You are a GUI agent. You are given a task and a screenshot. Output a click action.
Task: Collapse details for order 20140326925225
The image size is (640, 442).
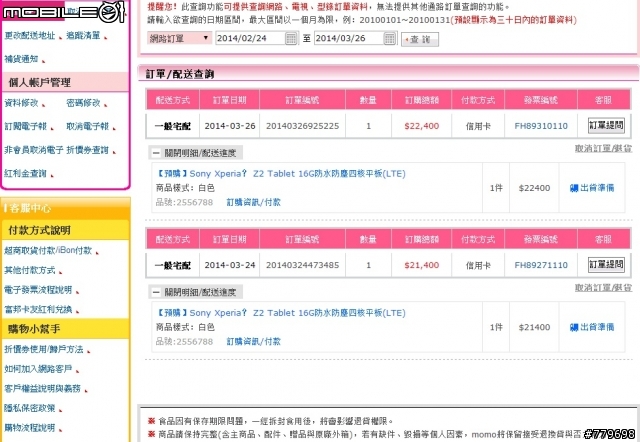click(x=196, y=153)
